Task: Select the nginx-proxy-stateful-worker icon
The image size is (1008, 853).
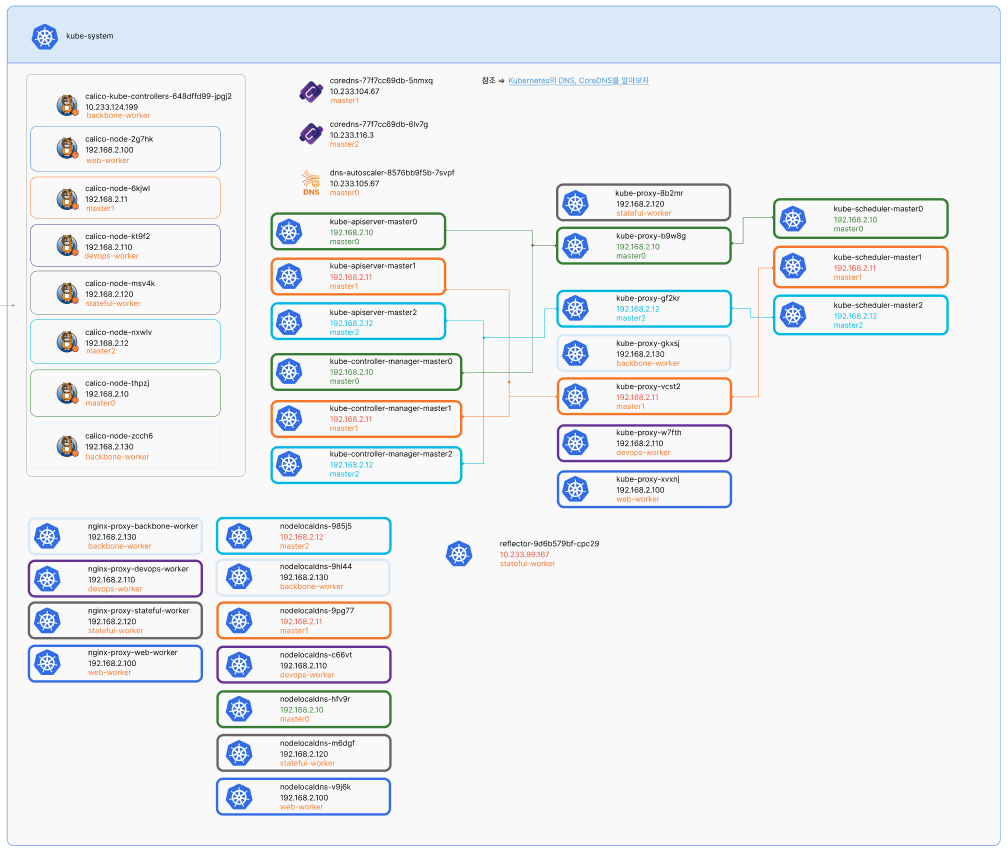Action: click(48, 621)
